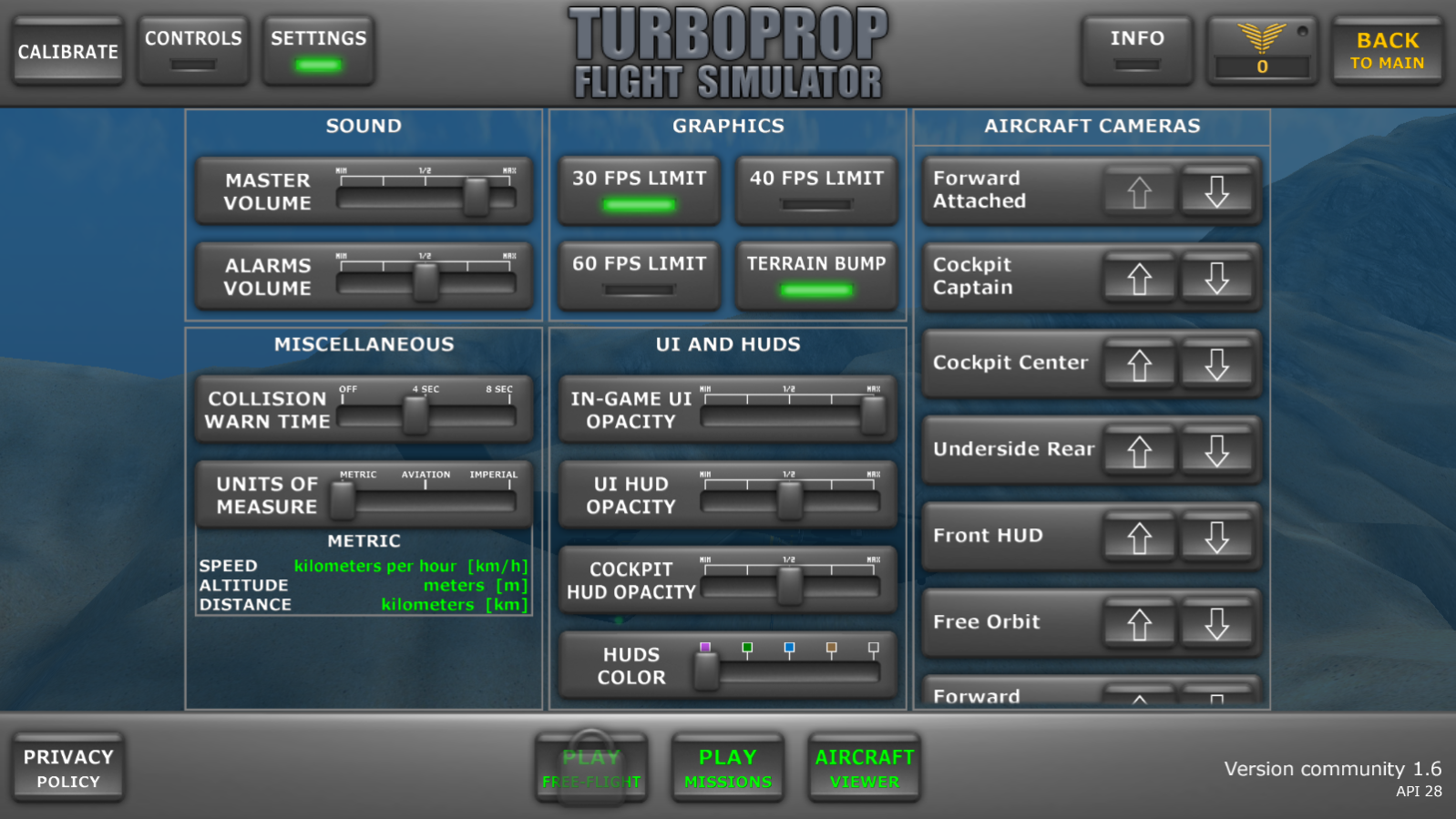The height and width of the screenshot is (819, 1456).
Task: Set collision warning to OFF
Action: pos(348,389)
